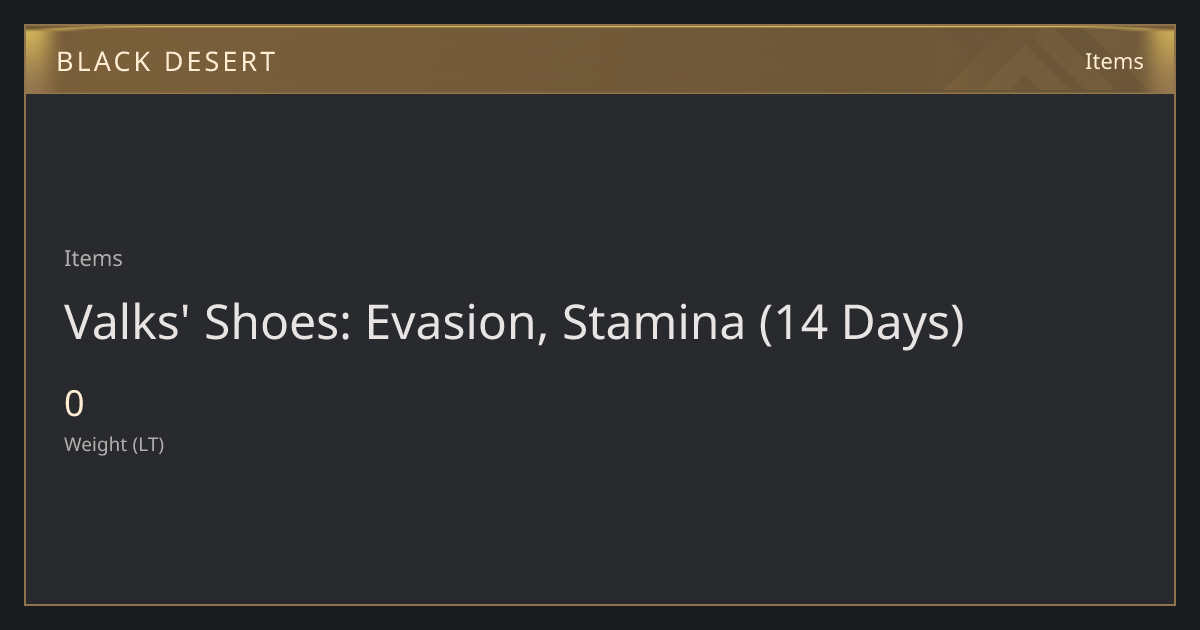Click the '(LT)' unit next to Weight
The image size is (1200, 630).
pyautogui.click(x=148, y=444)
